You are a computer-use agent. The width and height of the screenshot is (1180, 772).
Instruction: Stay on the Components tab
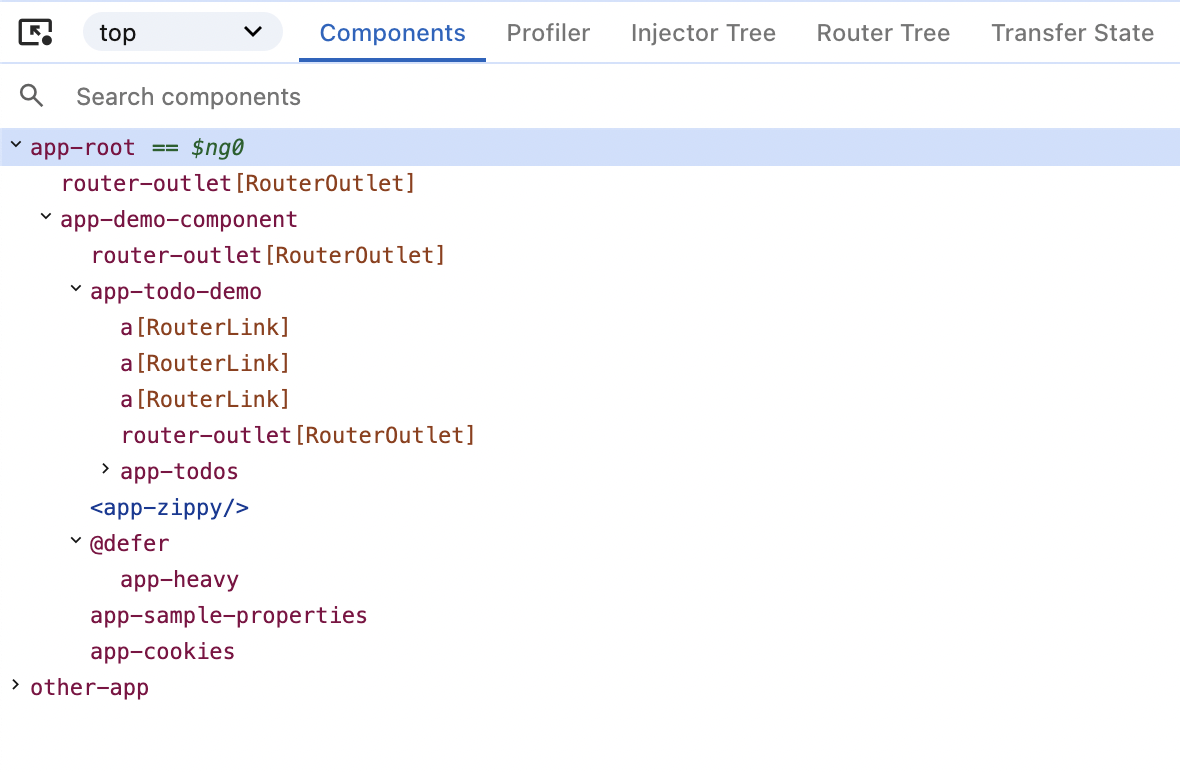coord(392,33)
